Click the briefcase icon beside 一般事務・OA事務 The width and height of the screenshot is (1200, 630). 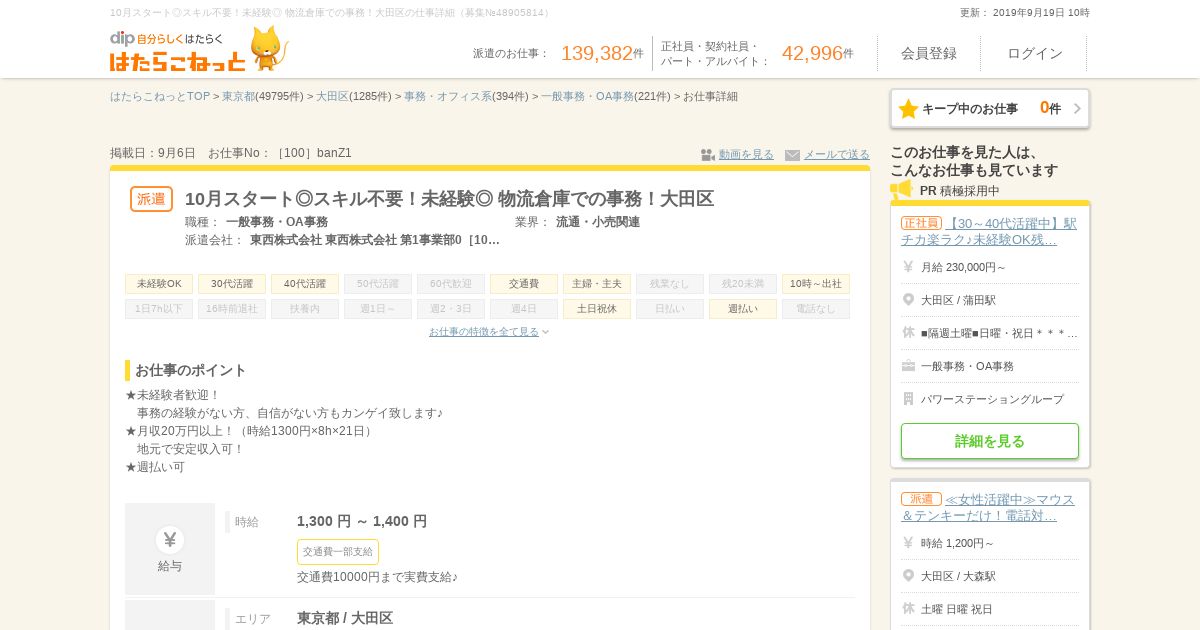coord(908,366)
